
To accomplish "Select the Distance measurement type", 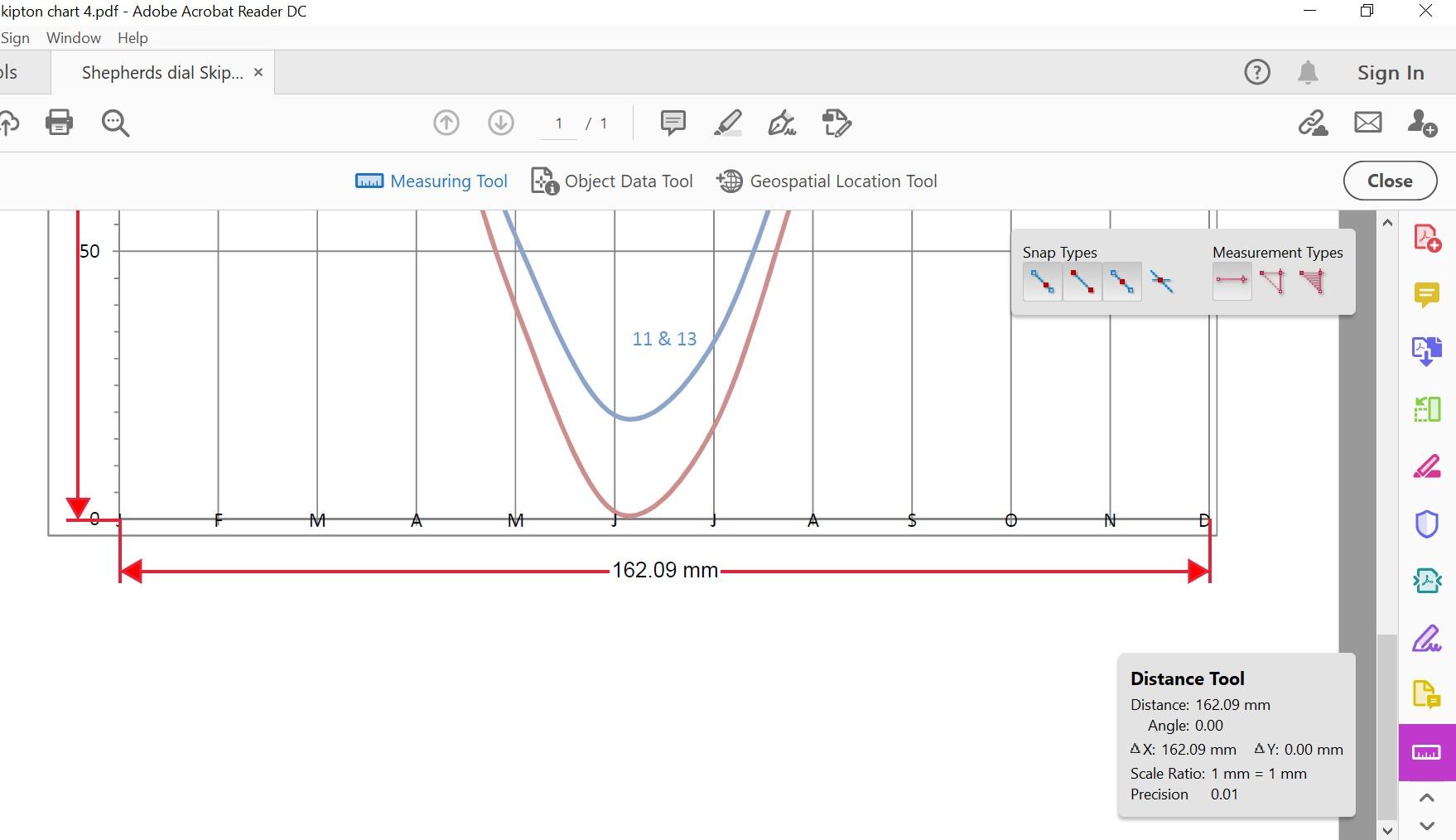I will coord(1232,281).
